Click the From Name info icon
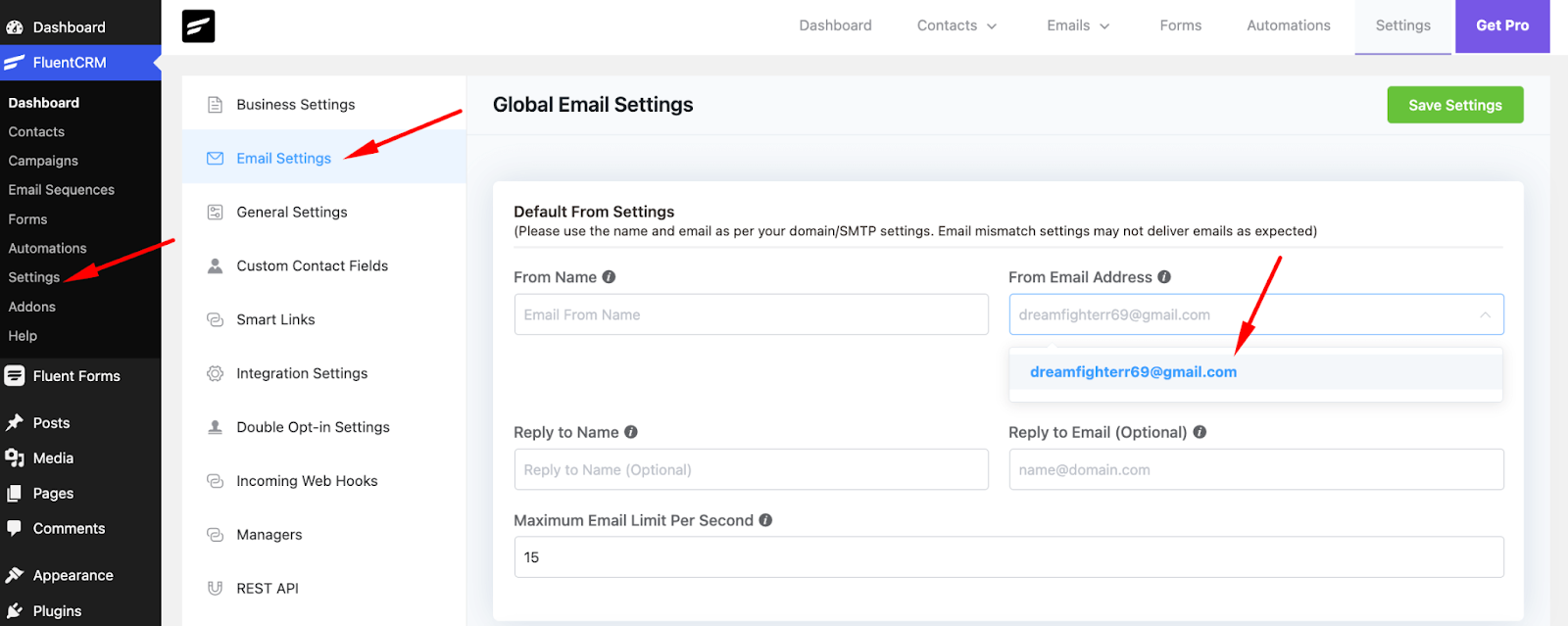1568x626 pixels. click(609, 277)
